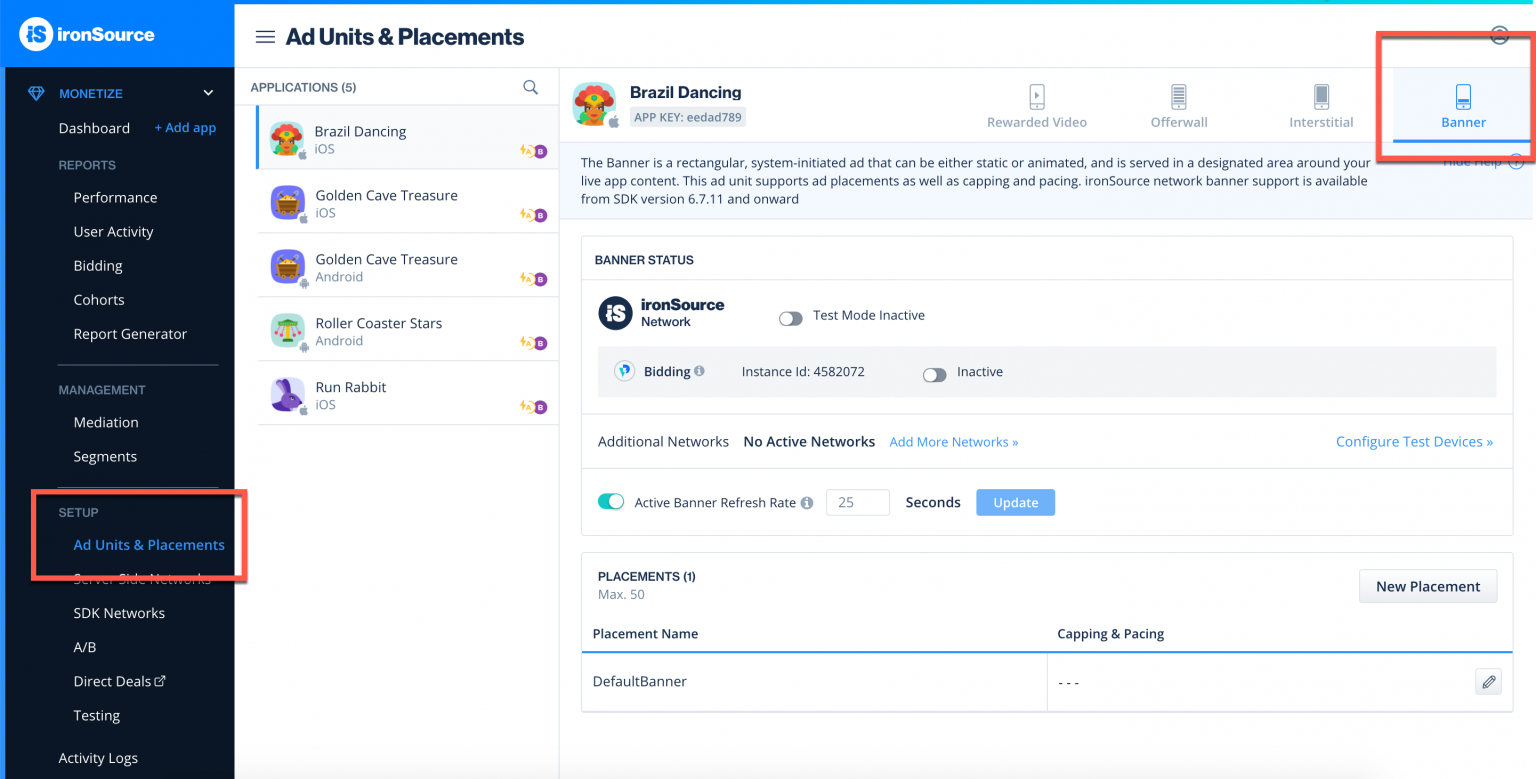Open the hamburger menu beside the page title
Viewport: 1536px width, 779px height.
click(x=265, y=37)
